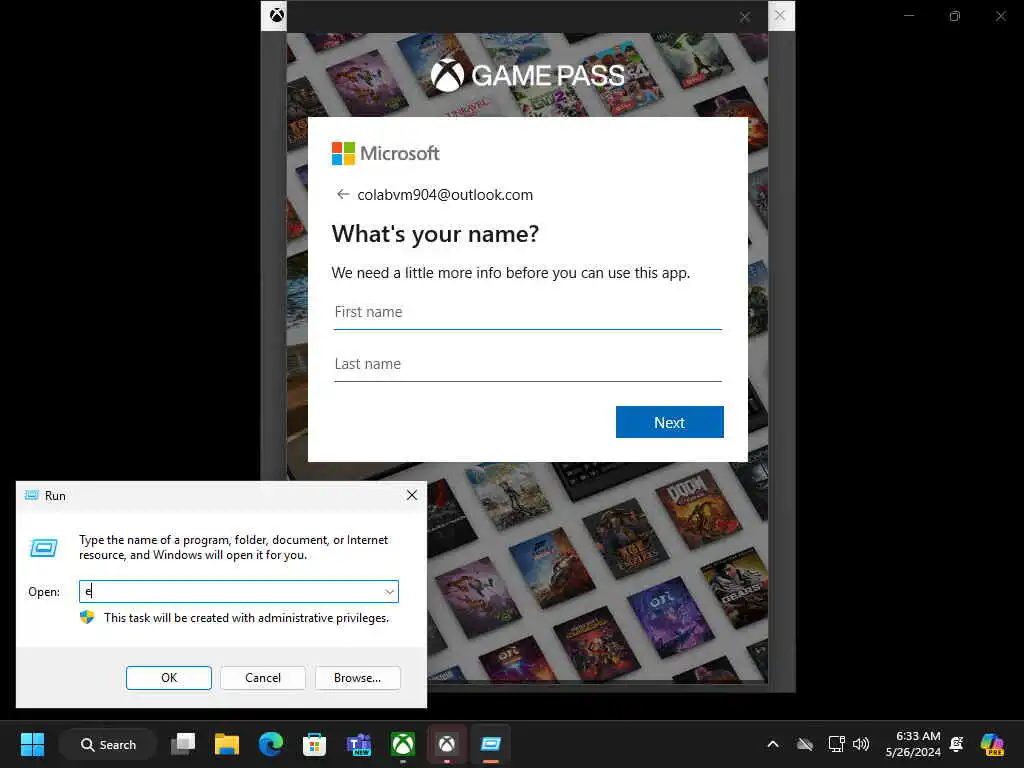
Task: Open taskbar Search box
Action: (108, 744)
